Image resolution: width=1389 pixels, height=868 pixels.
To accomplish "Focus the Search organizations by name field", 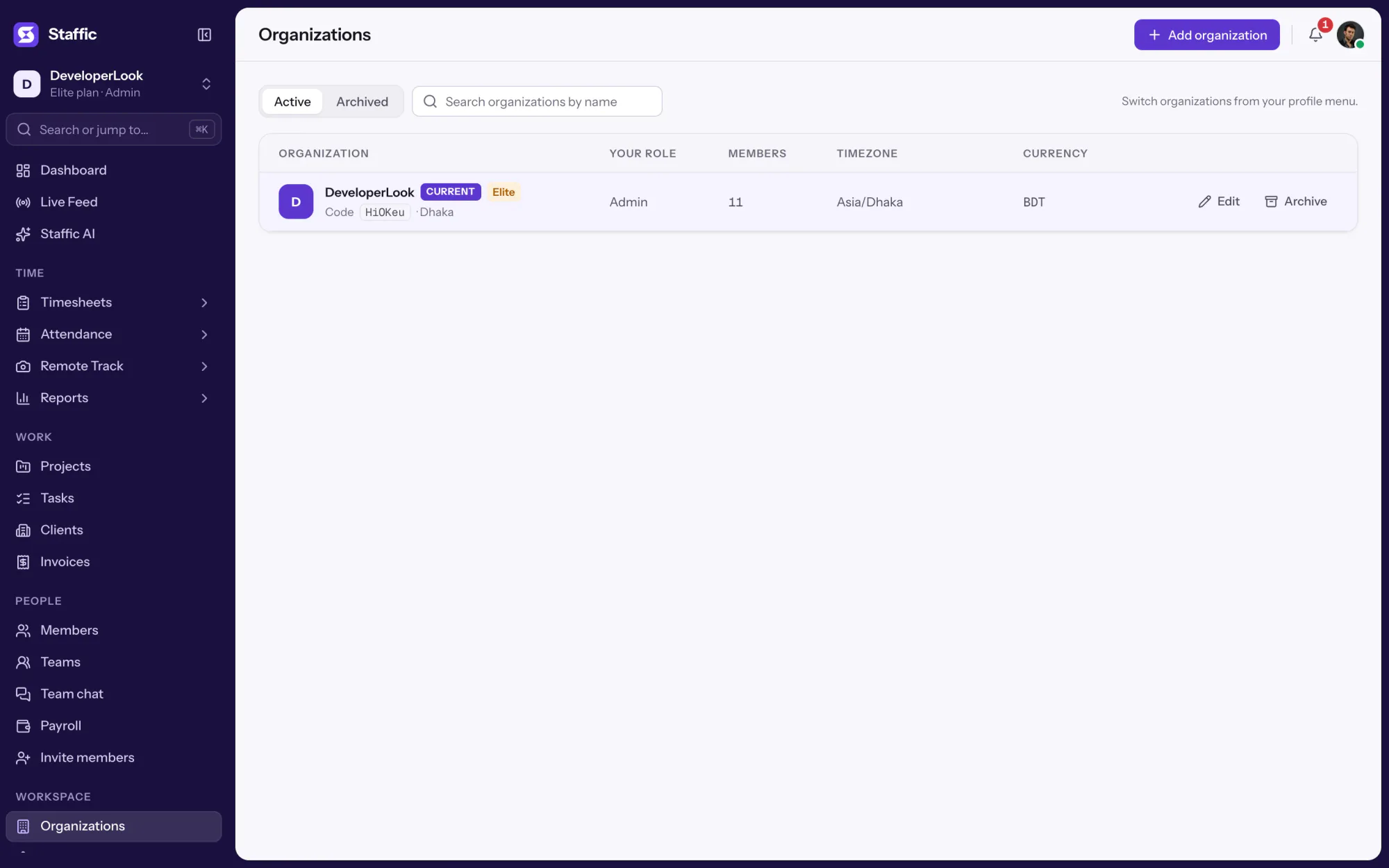I will pyautogui.click(x=537, y=101).
